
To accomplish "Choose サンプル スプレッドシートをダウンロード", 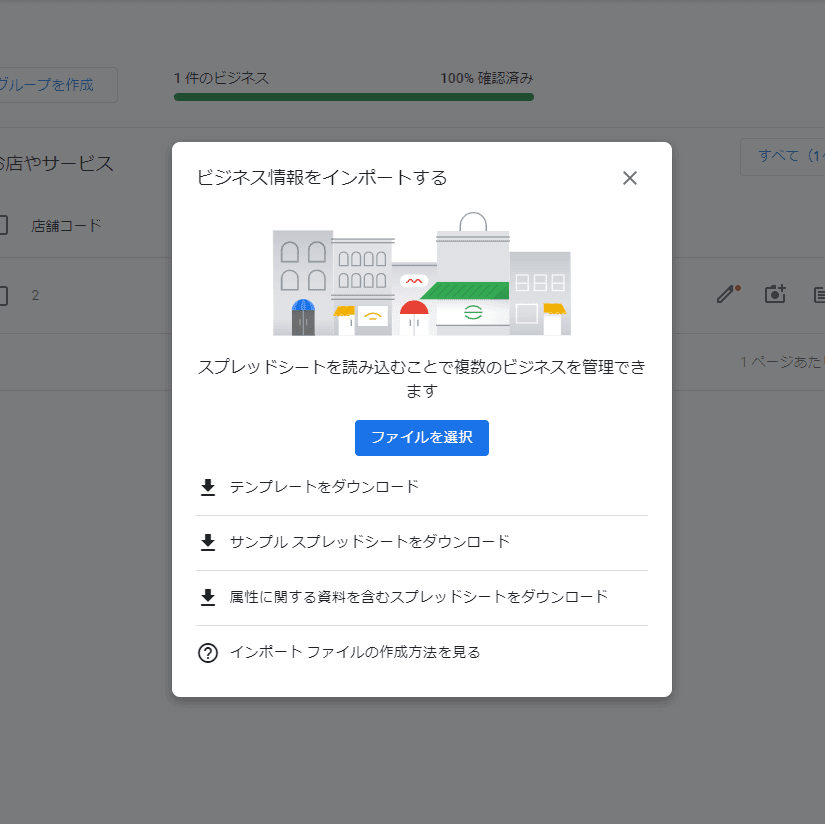I will tap(370, 542).
